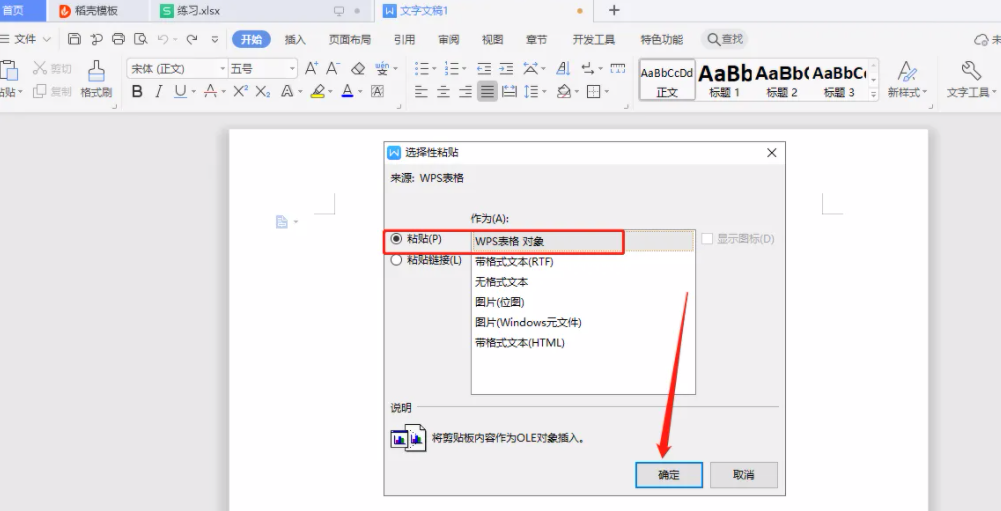Open Print Preview icon

140,40
